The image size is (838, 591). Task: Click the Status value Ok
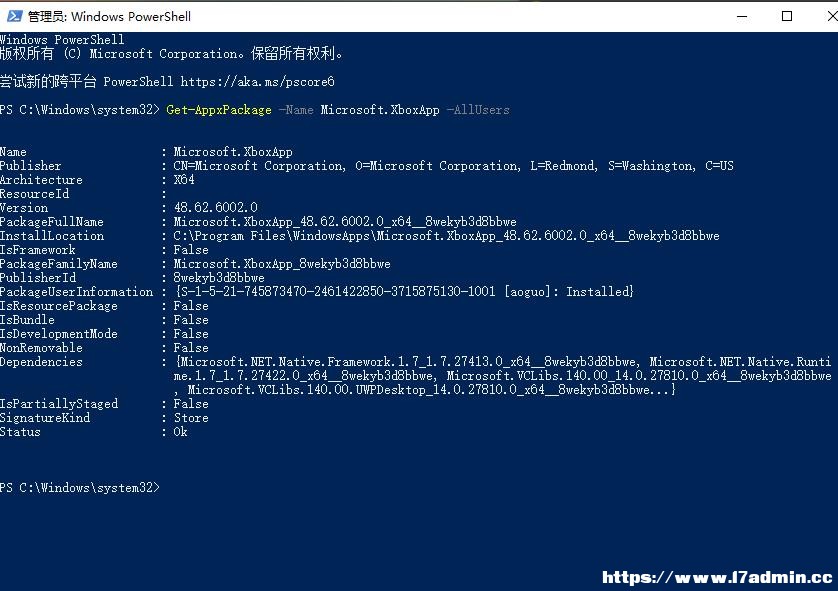[x=180, y=432]
